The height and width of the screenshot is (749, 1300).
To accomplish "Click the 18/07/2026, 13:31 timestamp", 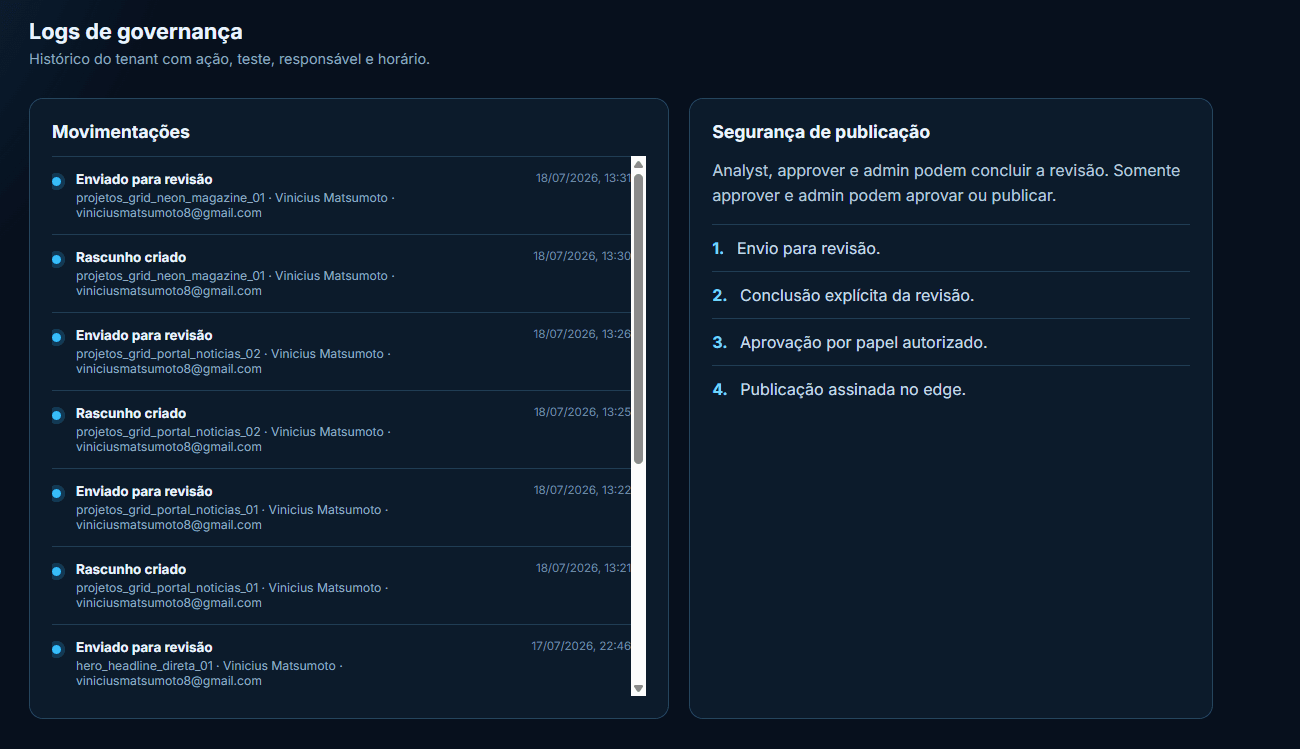I will coord(583,178).
